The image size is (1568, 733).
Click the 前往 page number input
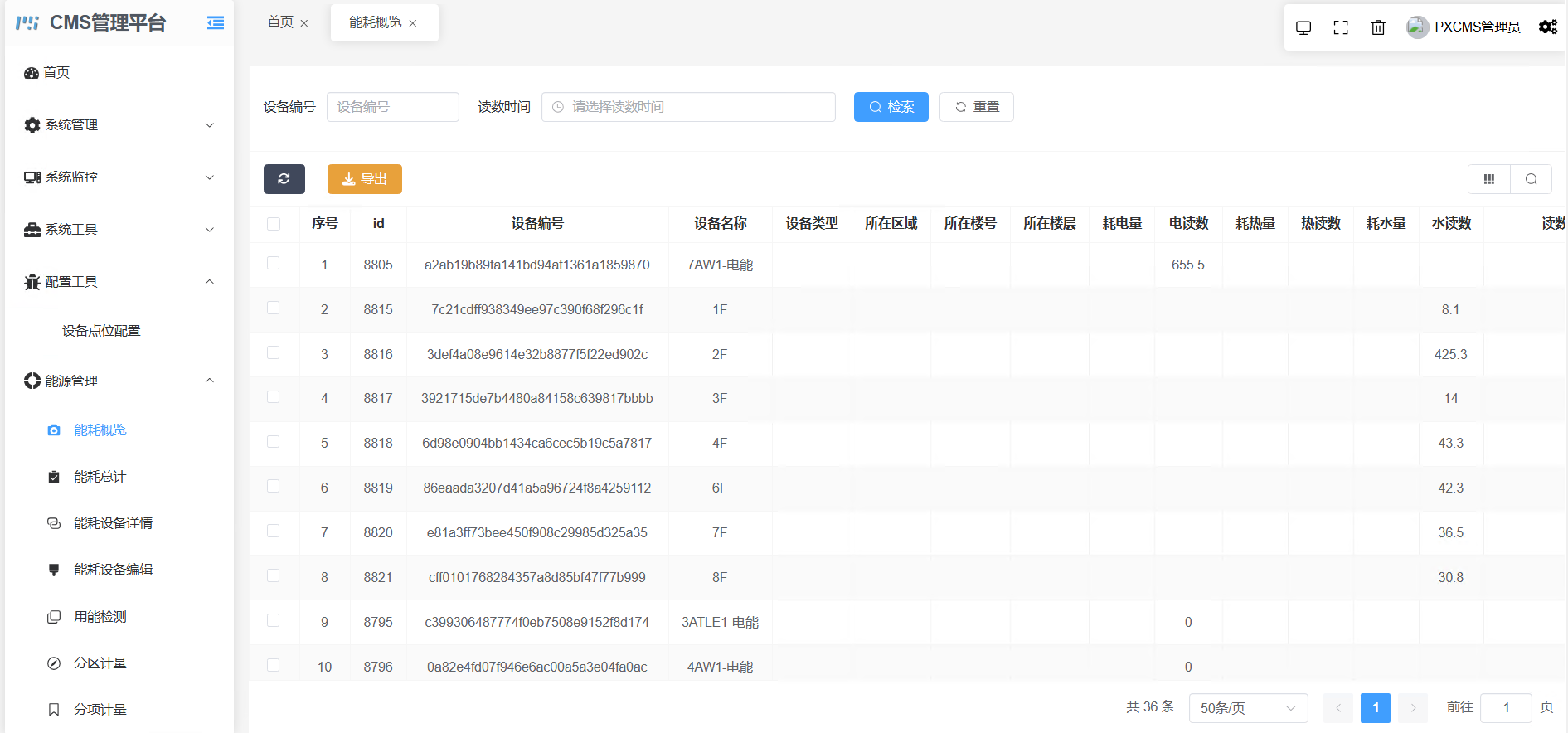pyautogui.click(x=1506, y=708)
